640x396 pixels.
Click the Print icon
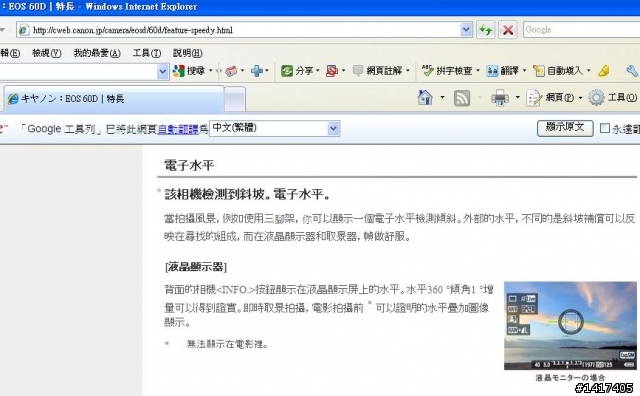[500, 98]
